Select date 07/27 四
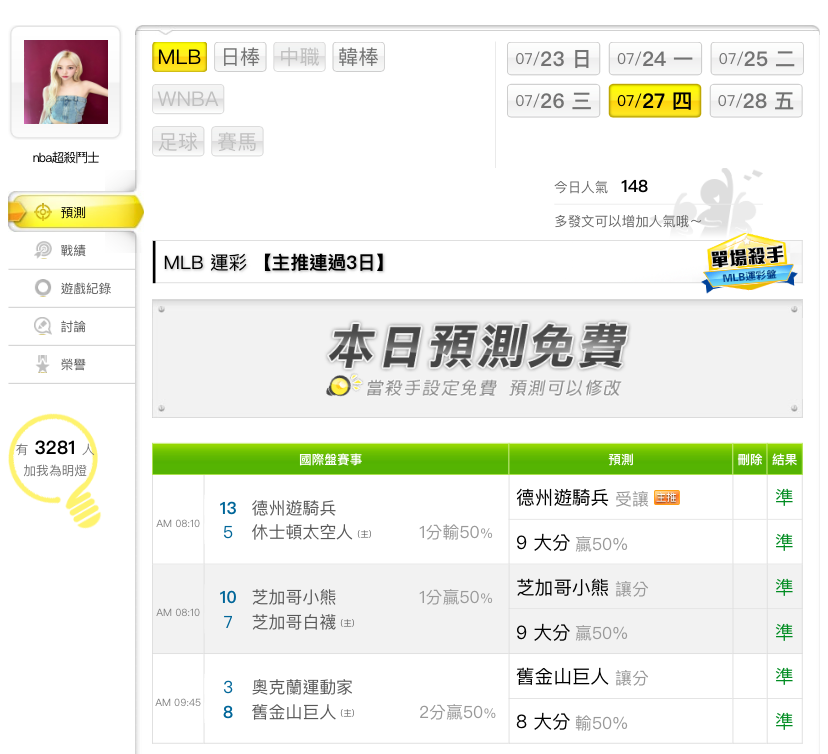This screenshot has width=828, height=754. coord(655,101)
